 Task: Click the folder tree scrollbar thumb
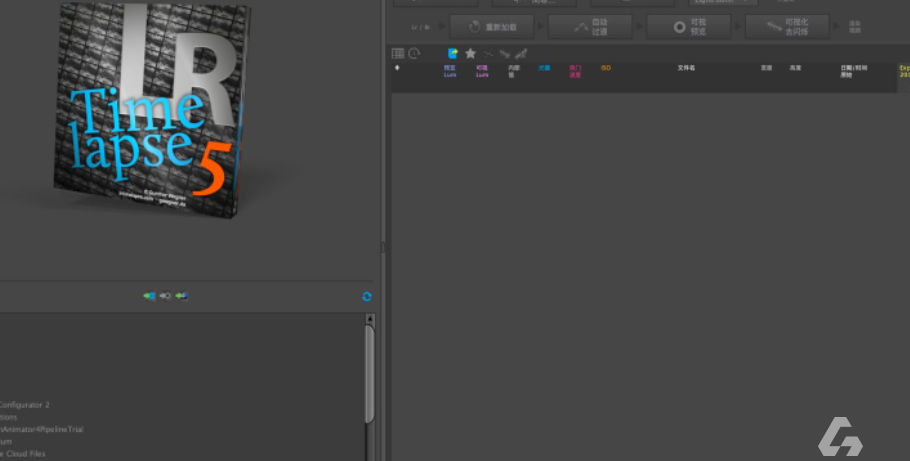pyautogui.click(x=370, y=374)
